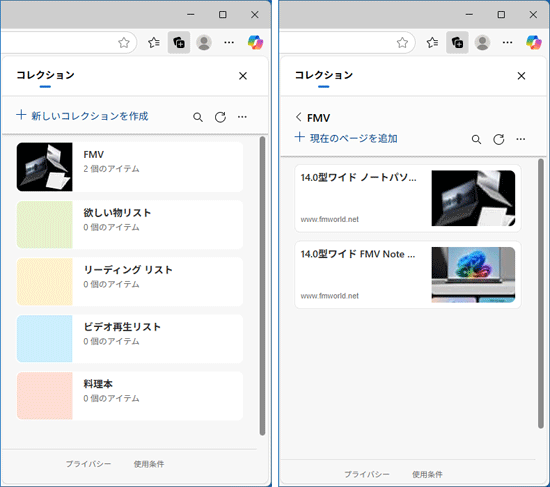Create a new collection (新しいコレクションを作成)
550x487 pixels.
coord(82,115)
